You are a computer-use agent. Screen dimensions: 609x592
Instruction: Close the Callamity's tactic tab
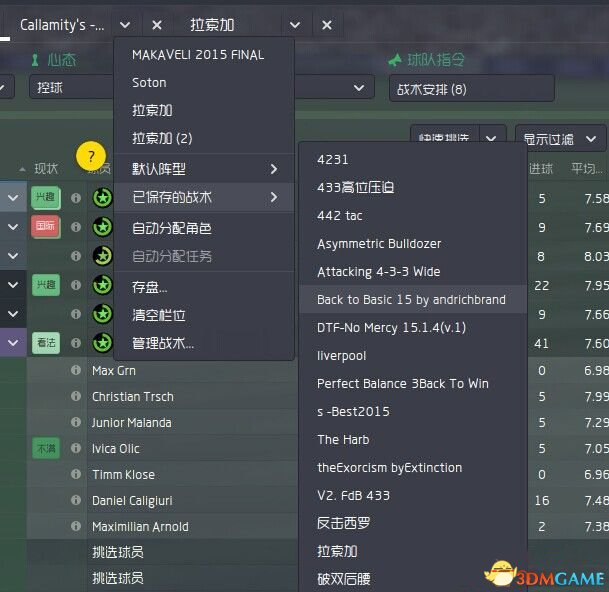(x=157, y=25)
